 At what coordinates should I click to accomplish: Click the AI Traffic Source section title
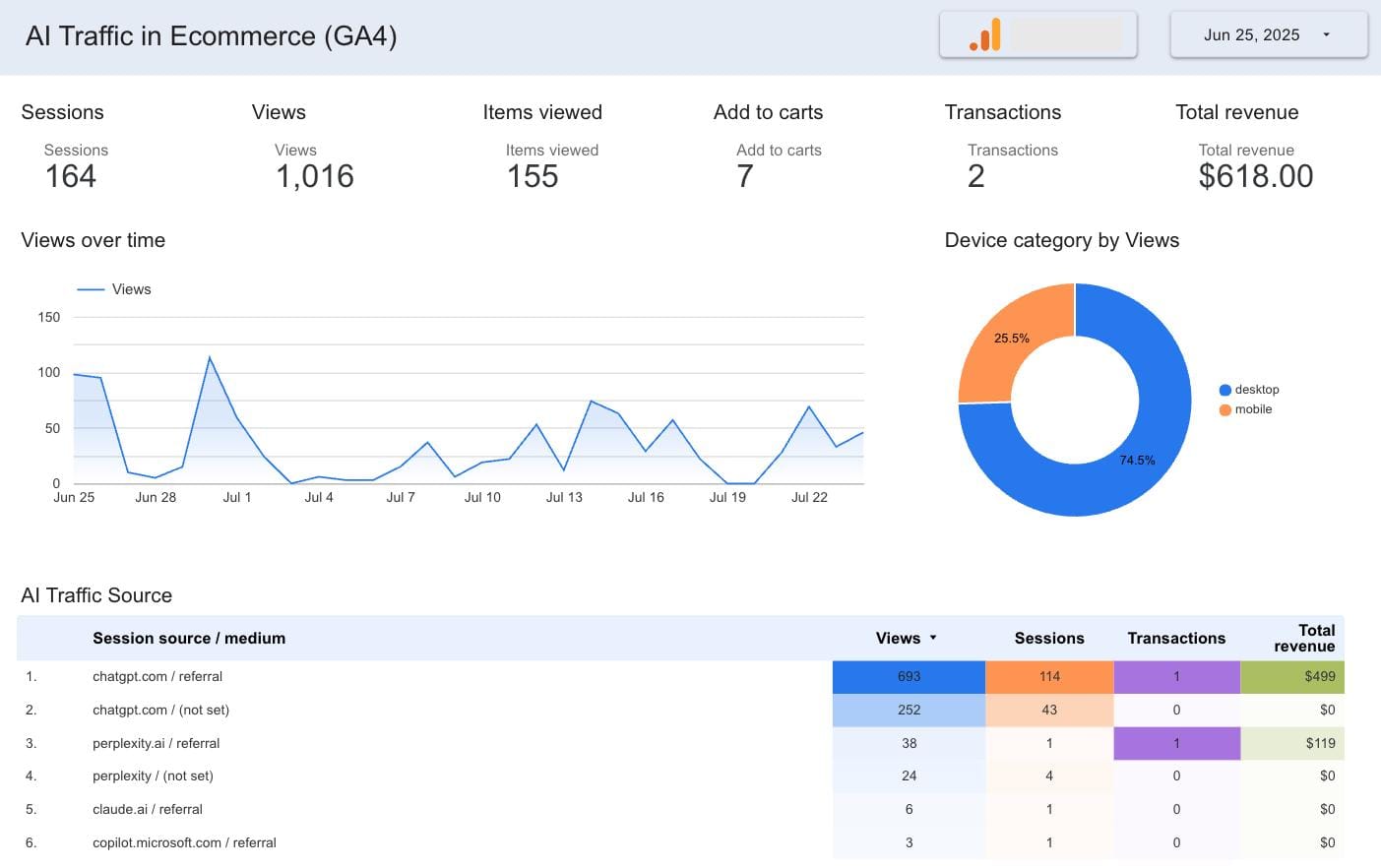[96, 595]
